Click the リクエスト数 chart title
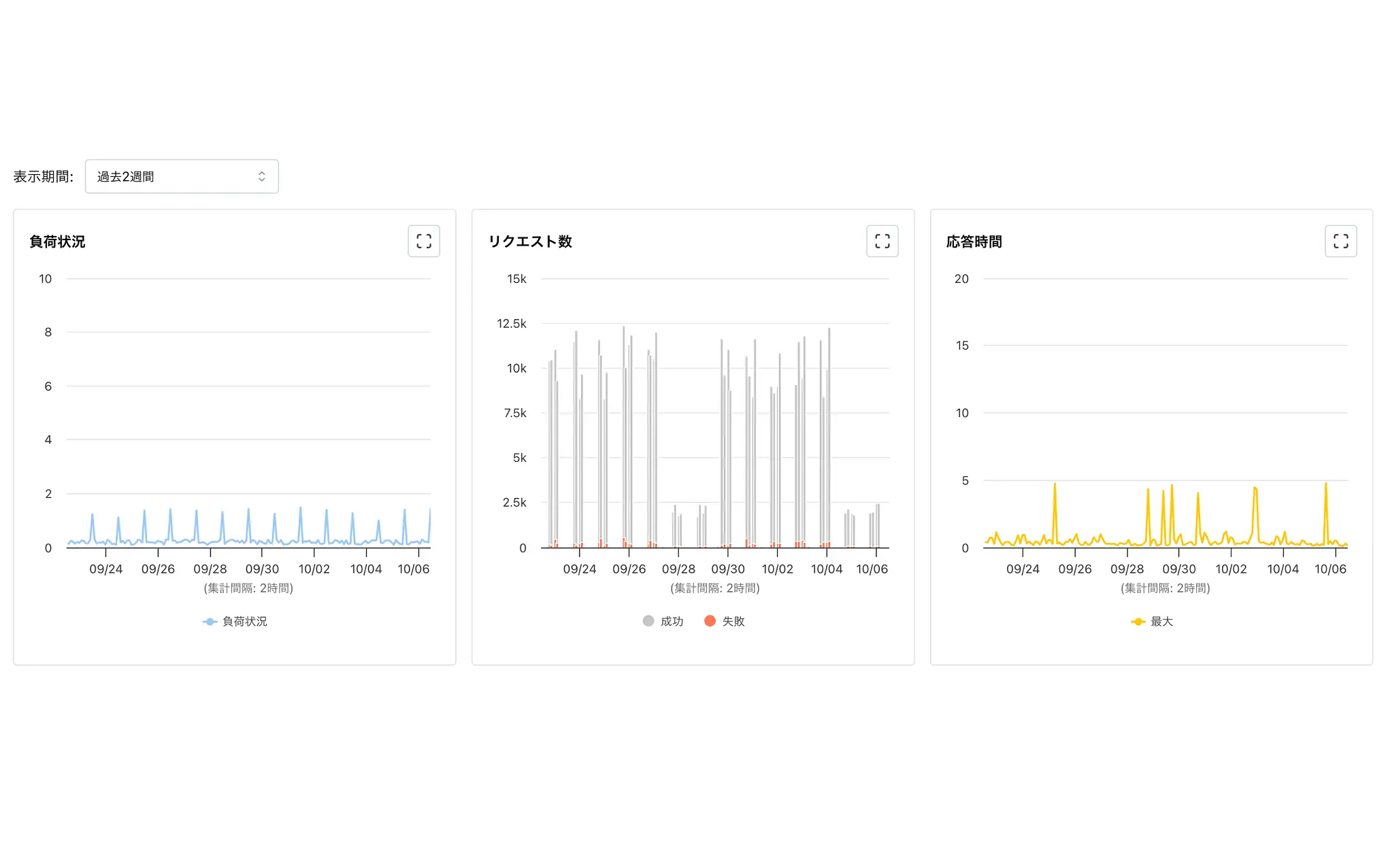The height and width of the screenshot is (868, 1388). pos(530,241)
